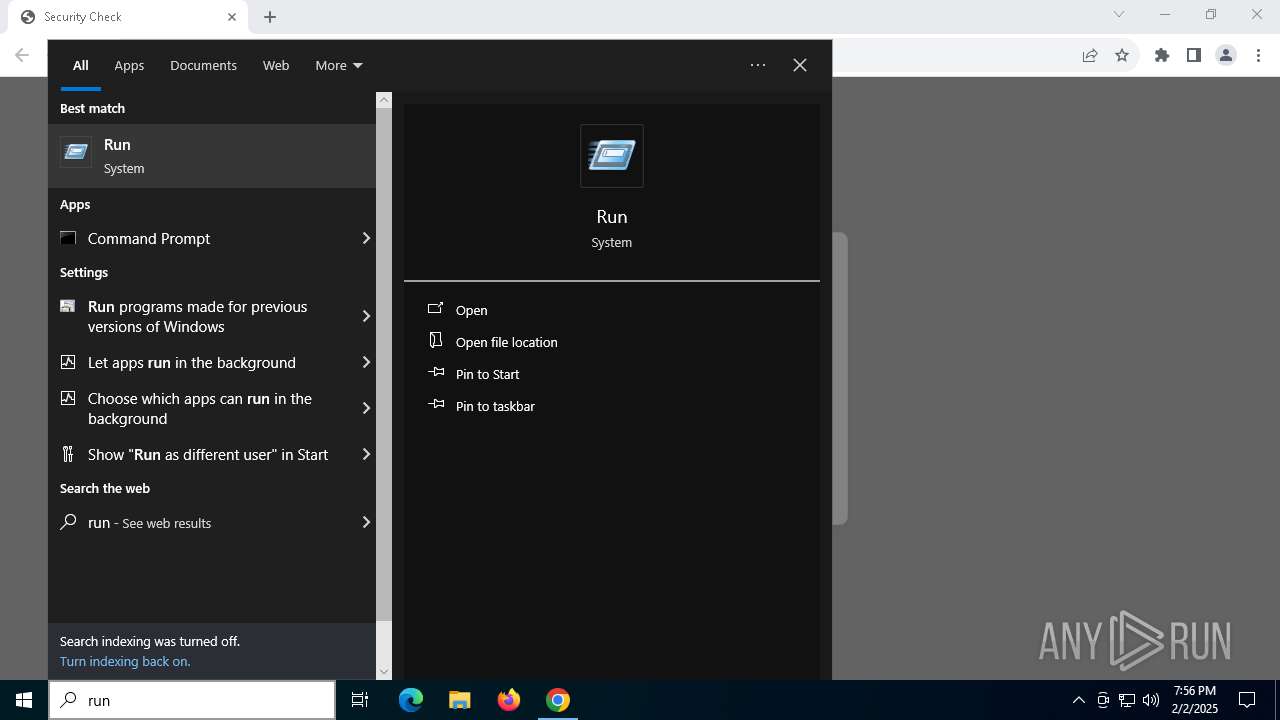Click the web search magnifier icon for run
Screen dimensions: 1280x720
[68, 522]
